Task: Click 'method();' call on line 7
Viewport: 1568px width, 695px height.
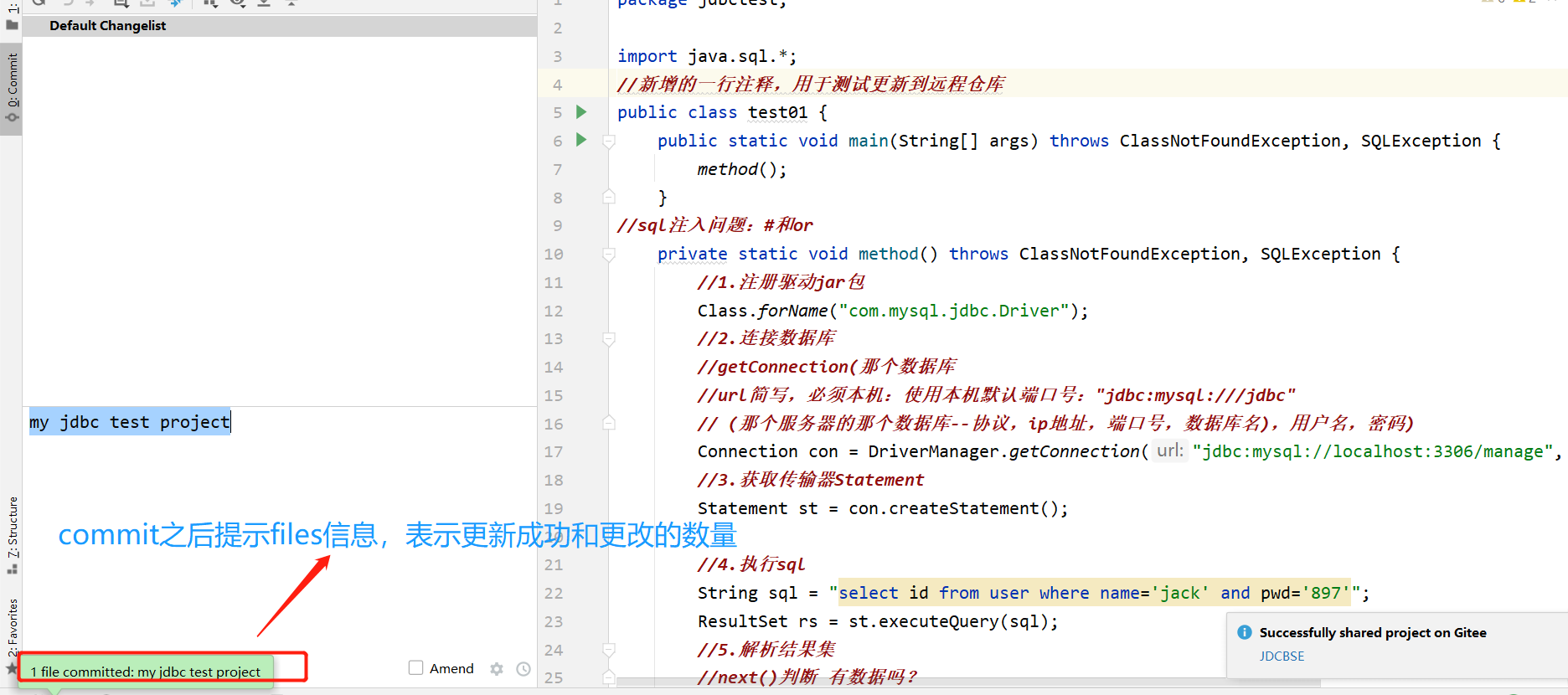Action: pyautogui.click(x=742, y=169)
